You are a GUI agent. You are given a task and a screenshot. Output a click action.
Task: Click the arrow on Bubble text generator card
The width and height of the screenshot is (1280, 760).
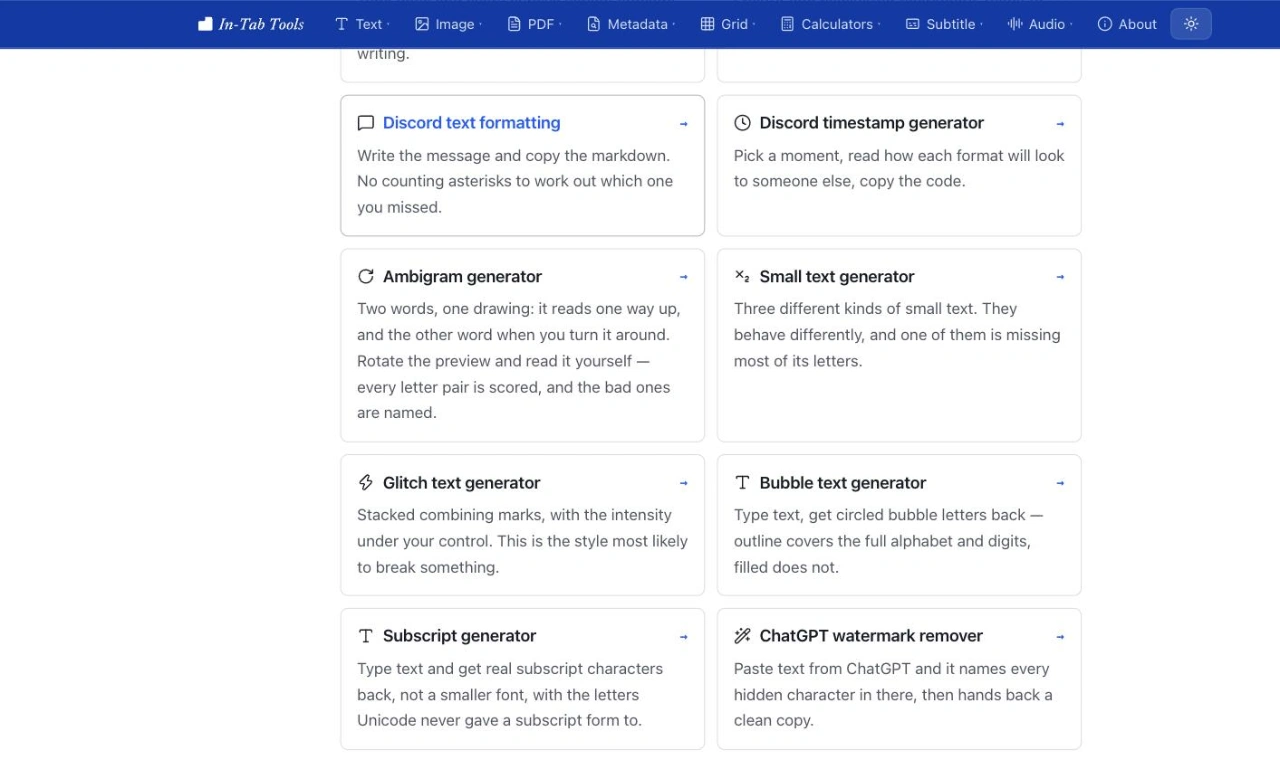(x=1060, y=483)
